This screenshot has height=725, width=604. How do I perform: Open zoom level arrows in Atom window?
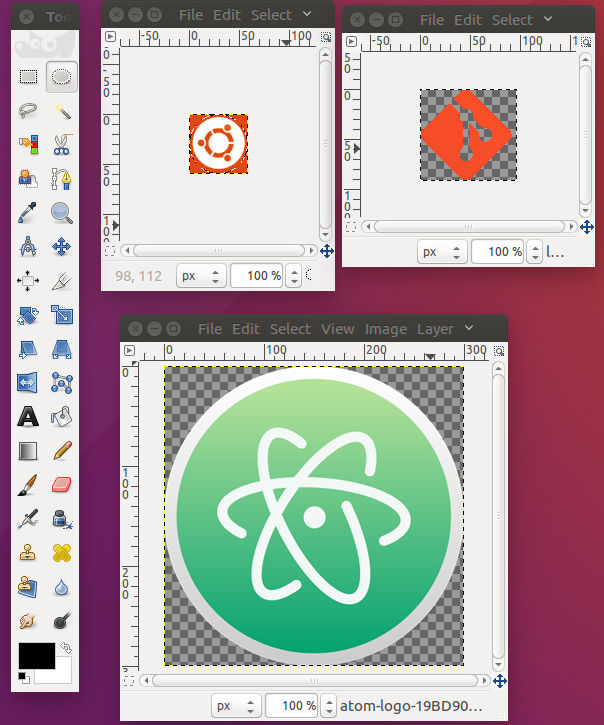coord(328,706)
